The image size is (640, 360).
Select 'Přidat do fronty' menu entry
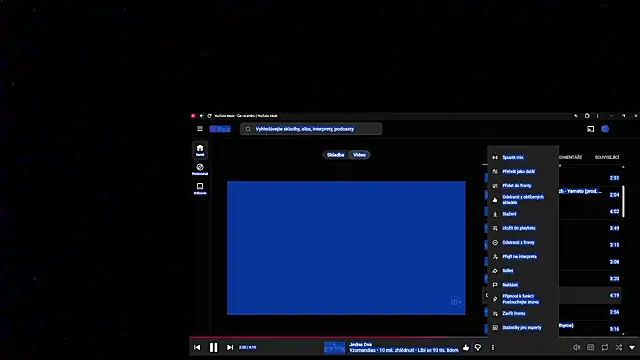point(523,186)
